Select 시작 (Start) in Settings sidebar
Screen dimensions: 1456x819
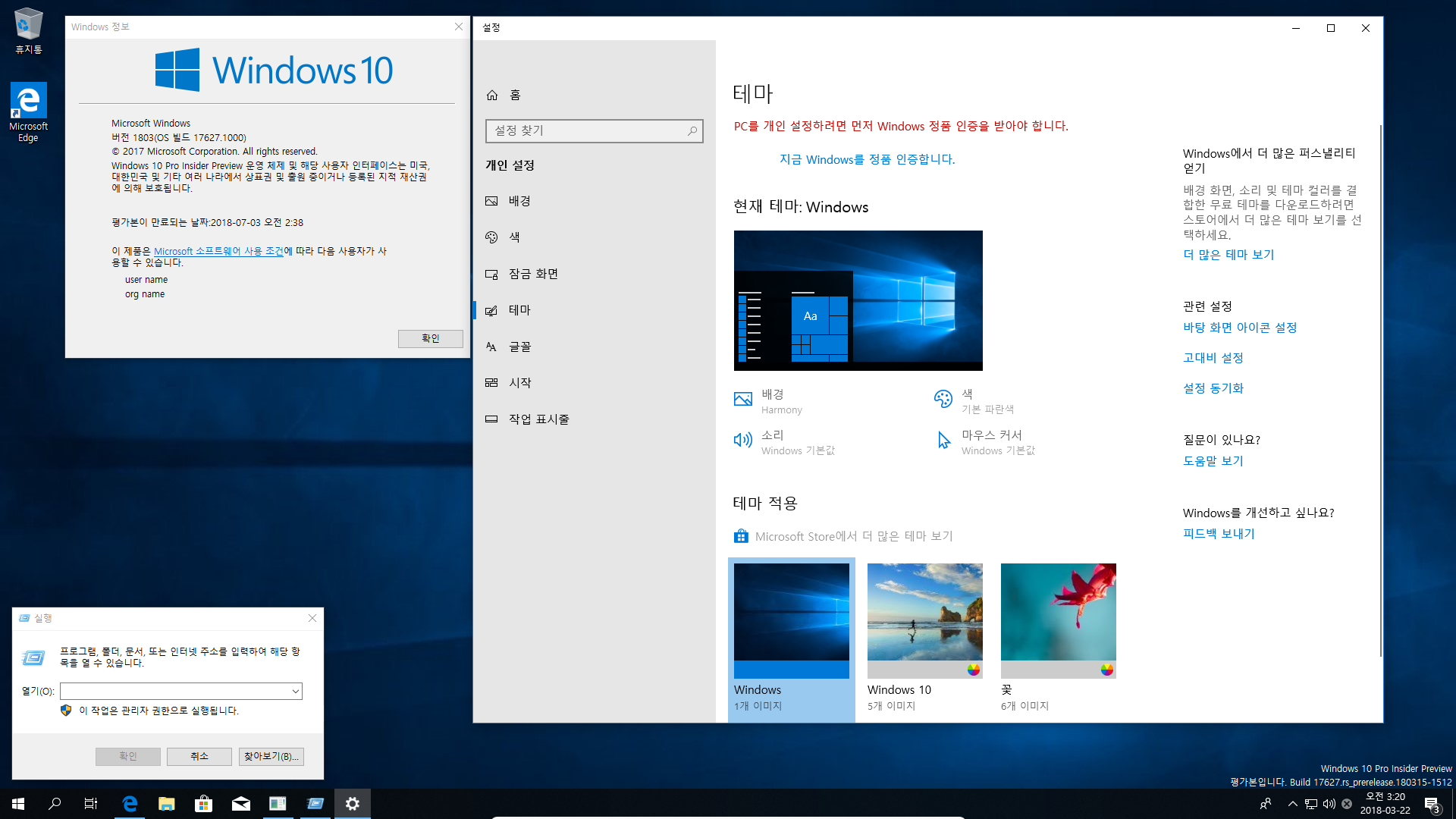click(x=595, y=383)
